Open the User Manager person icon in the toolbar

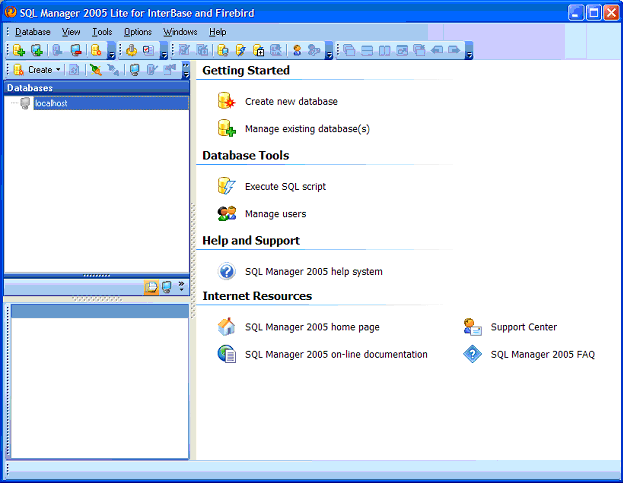(x=297, y=50)
